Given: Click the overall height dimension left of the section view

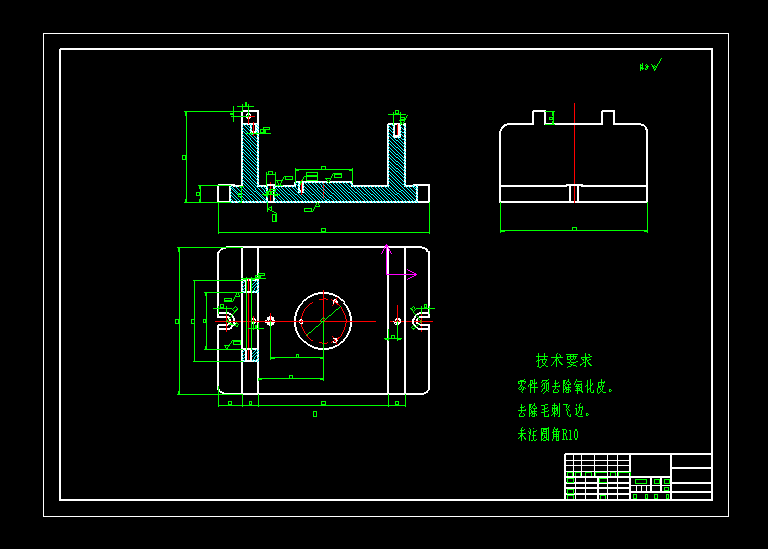Looking at the screenshot, I should coord(185,157).
